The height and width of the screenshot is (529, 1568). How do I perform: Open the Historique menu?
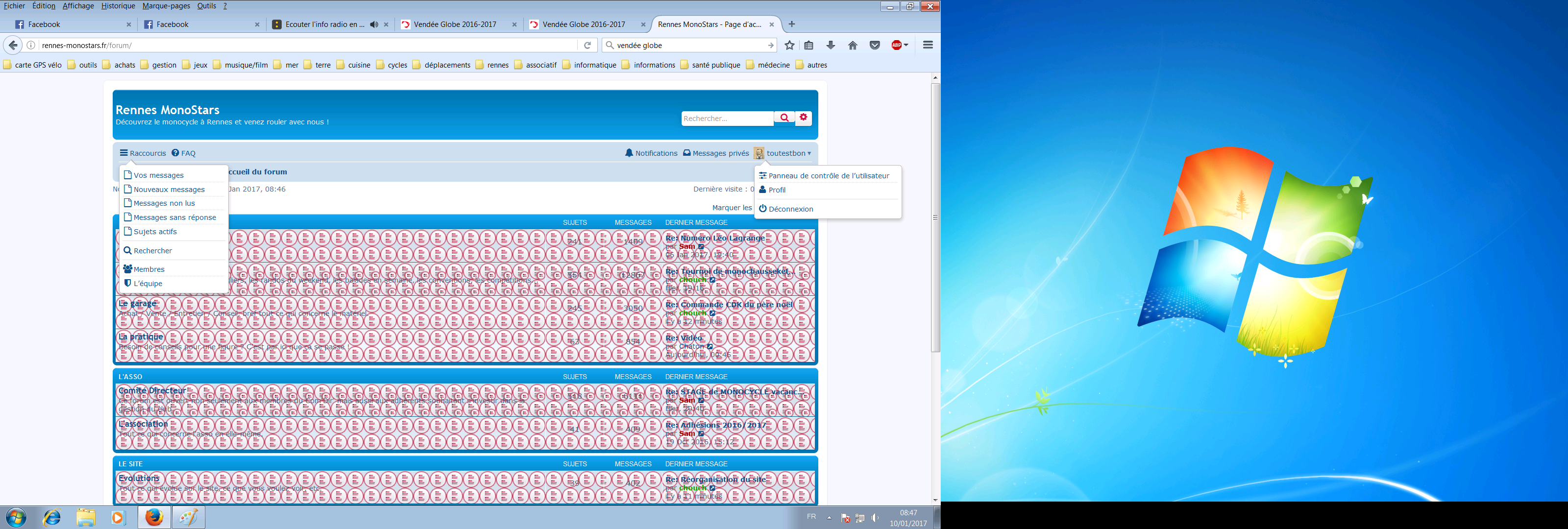tap(118, 5)
